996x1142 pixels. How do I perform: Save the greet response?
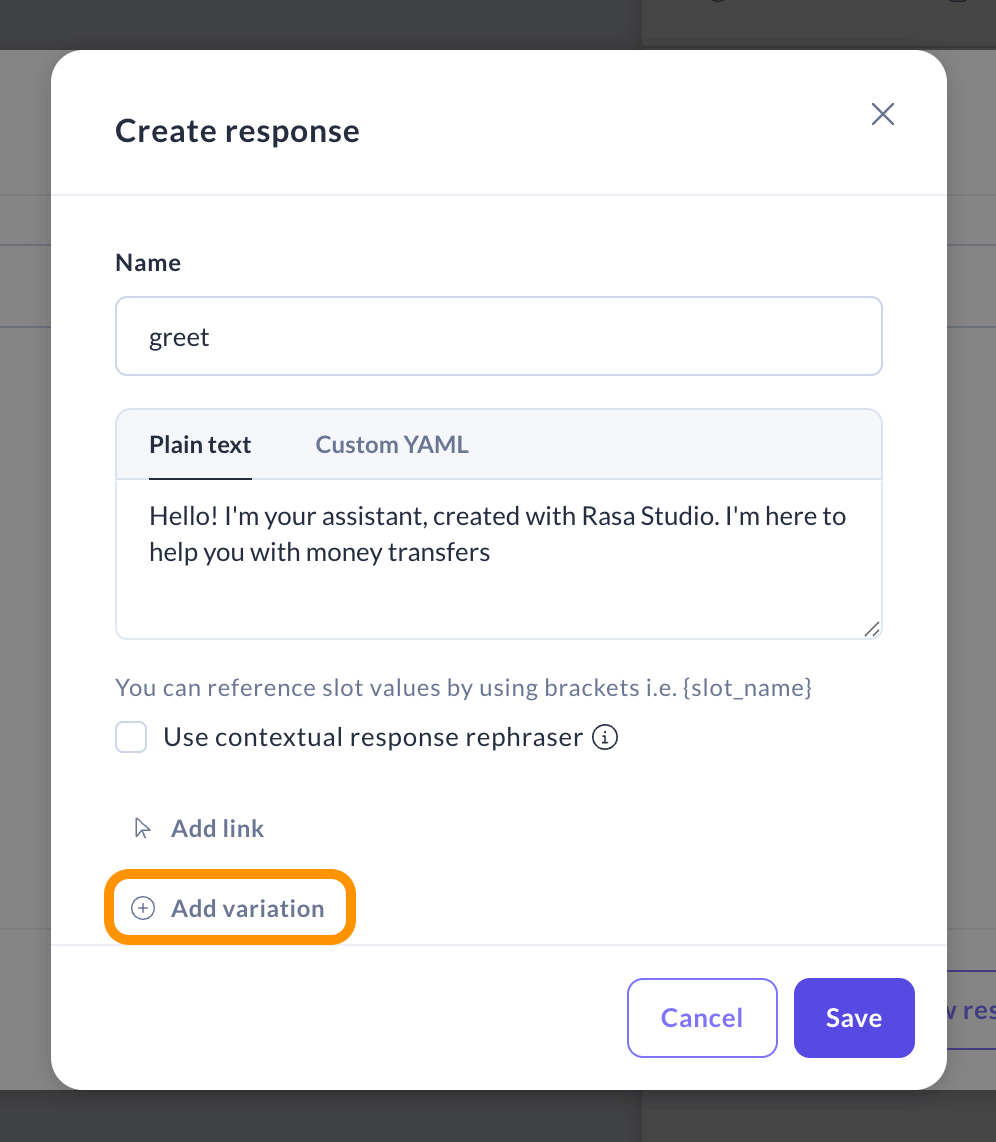click(854, 1018)
